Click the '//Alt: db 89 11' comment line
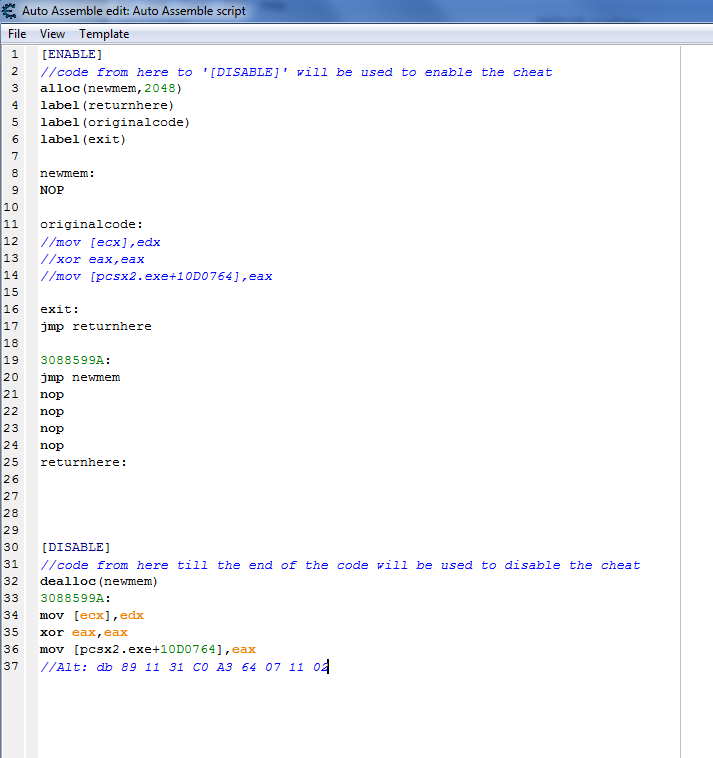 183,666
